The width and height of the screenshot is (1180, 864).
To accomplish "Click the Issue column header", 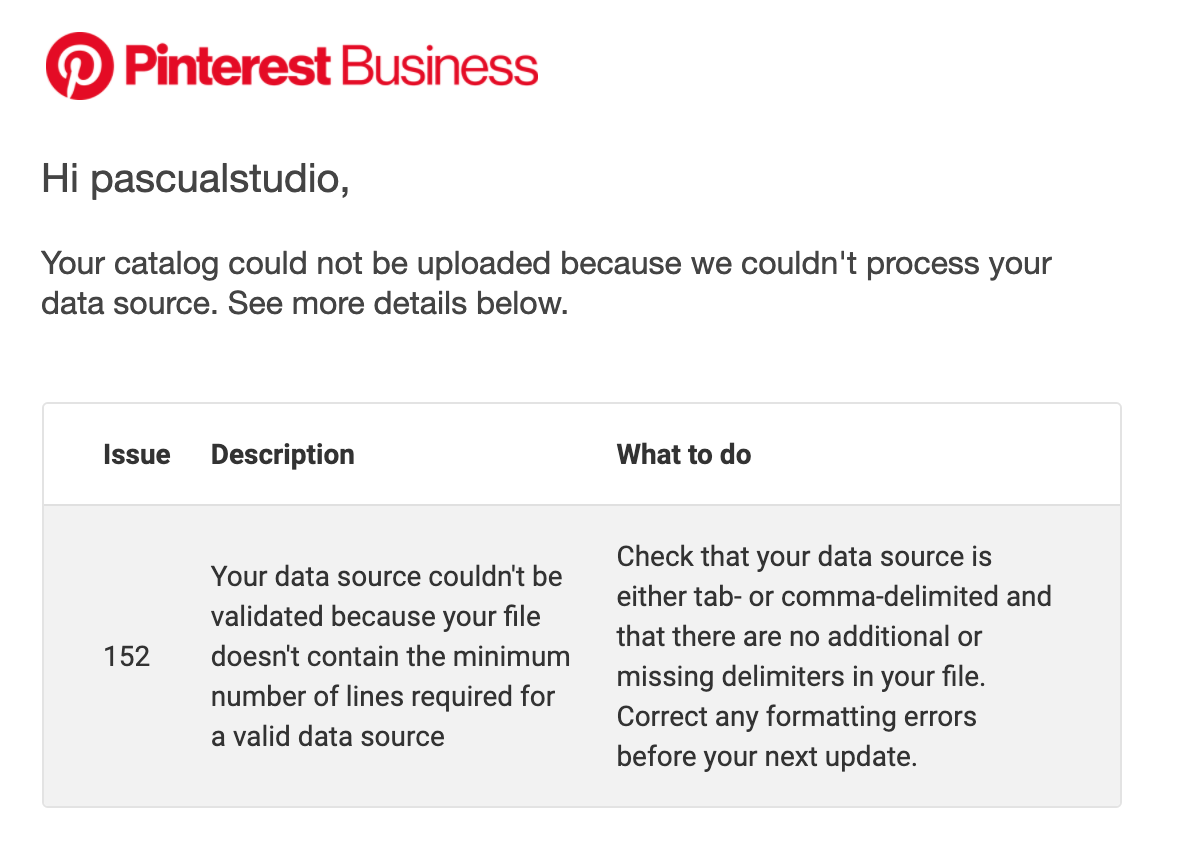I will tap(136, 455).
